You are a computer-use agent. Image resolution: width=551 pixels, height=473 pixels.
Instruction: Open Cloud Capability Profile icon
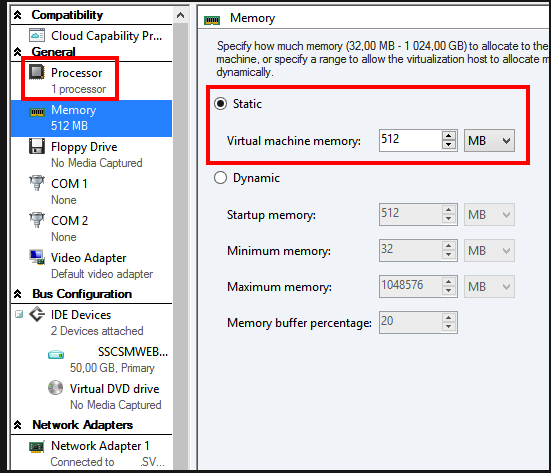point(37,35)
